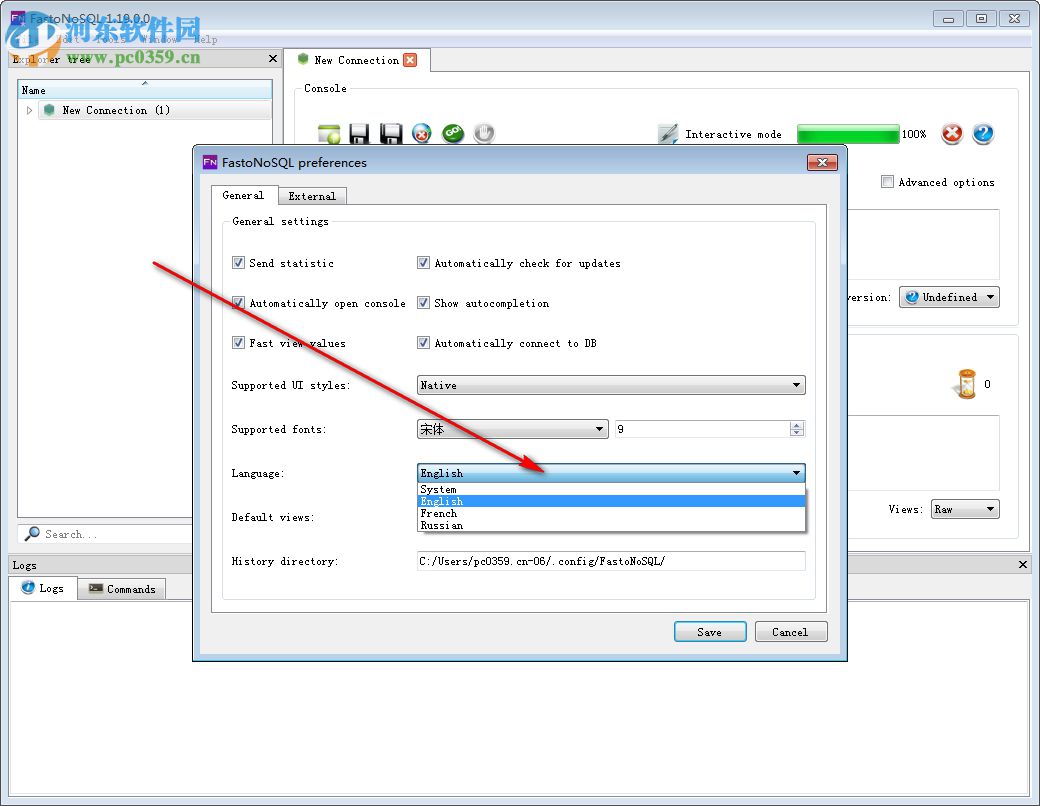The height and width of the screenshot is (806, 1040).
Task: Toggle Fast view values checkbox
Action: tap(238, 342)
